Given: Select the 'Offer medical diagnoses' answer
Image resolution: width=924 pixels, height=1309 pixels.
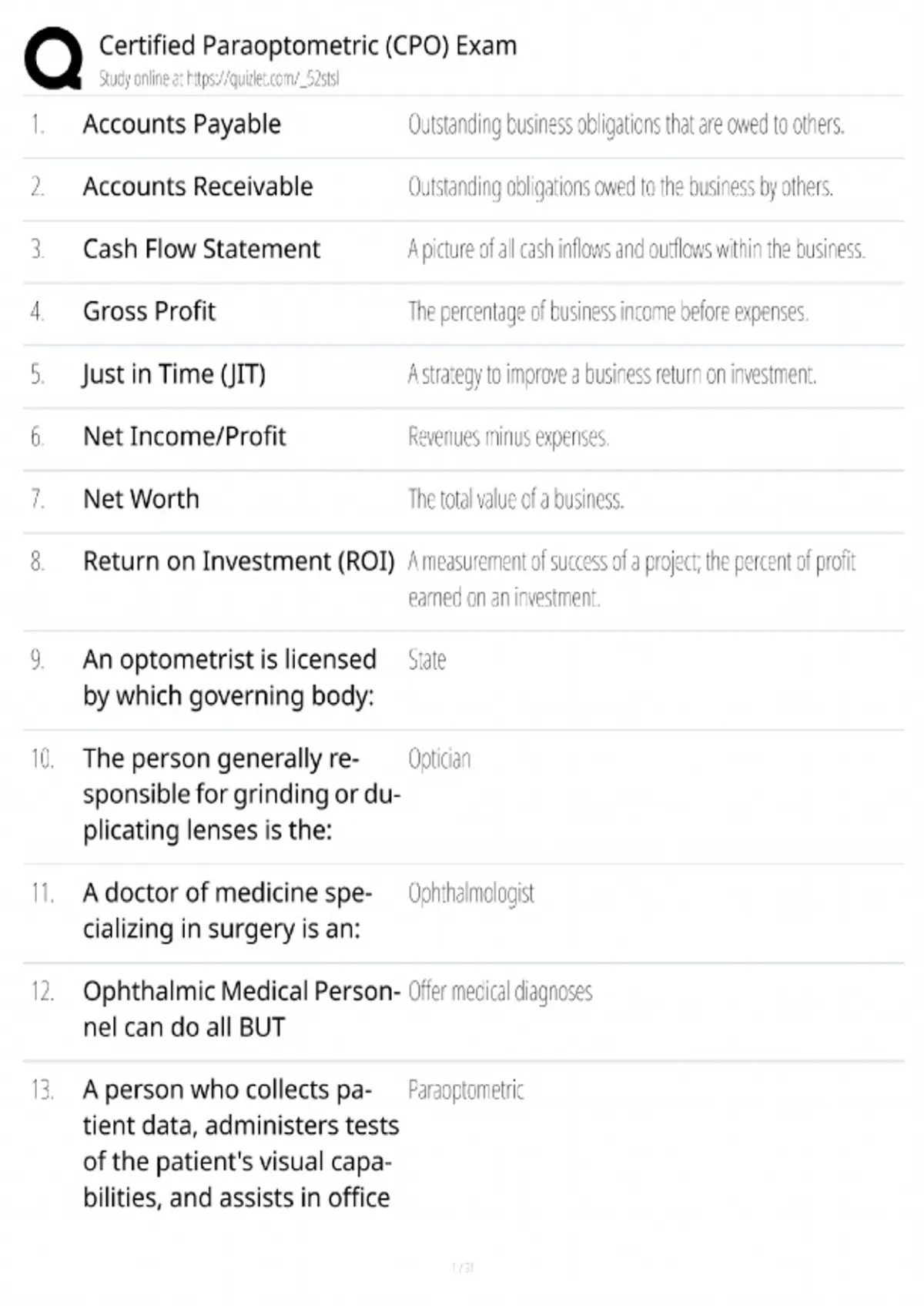Looking at the screenshot, I should (x=500, y=992).
